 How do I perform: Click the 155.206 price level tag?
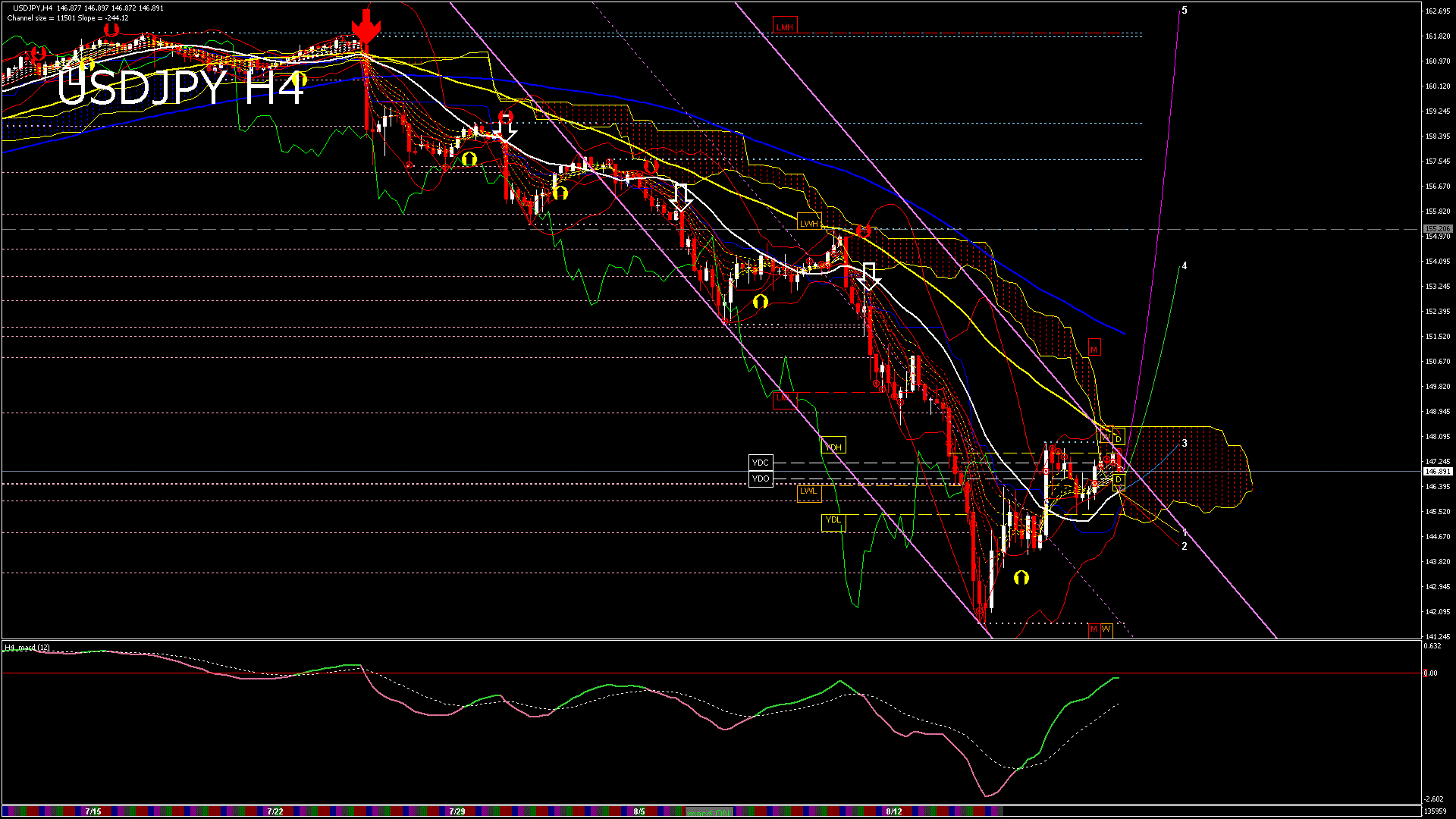click(1437, 228)
